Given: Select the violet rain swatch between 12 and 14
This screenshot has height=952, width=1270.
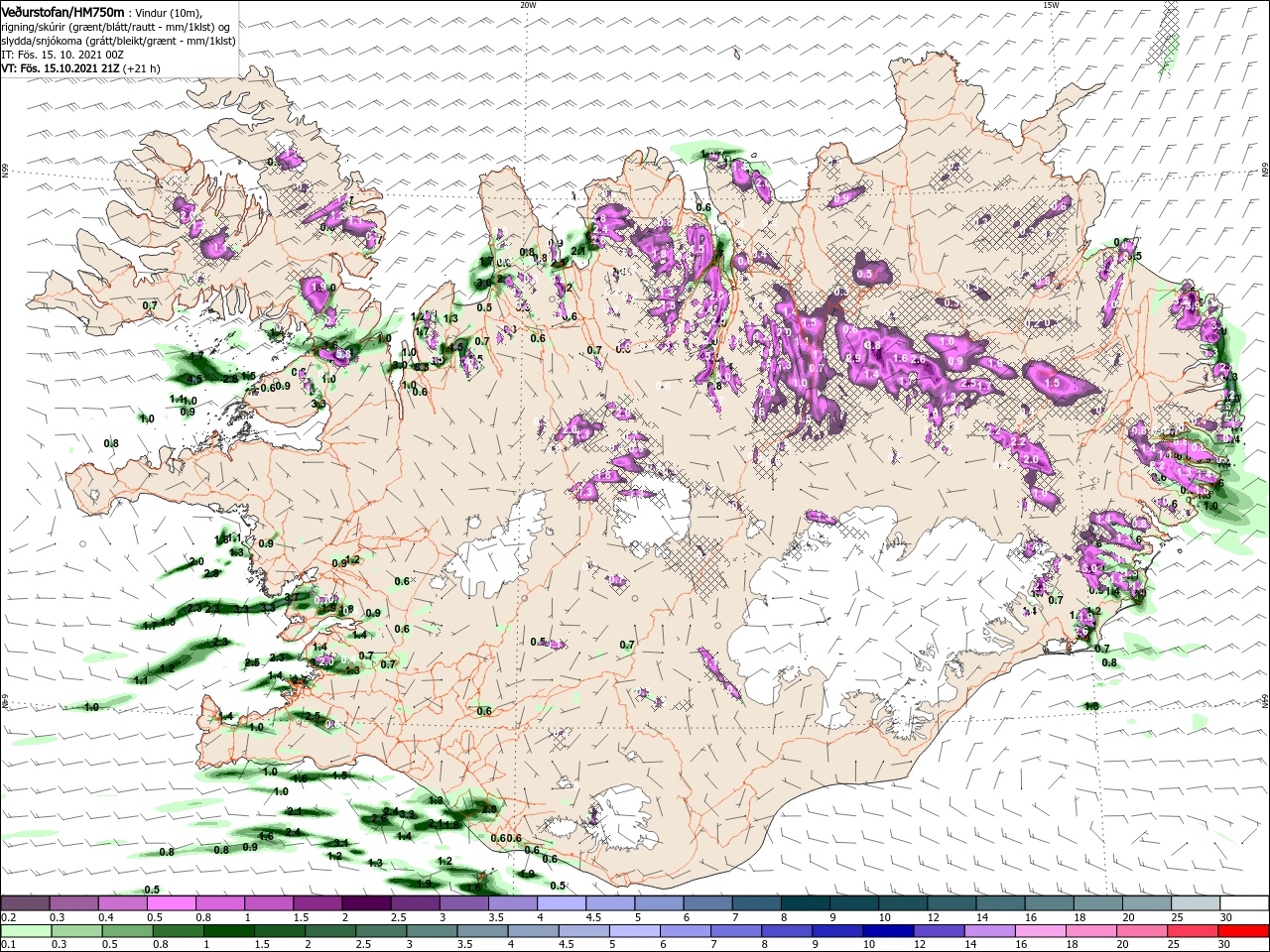Looking at the screenshot, I should pos(939,931).
